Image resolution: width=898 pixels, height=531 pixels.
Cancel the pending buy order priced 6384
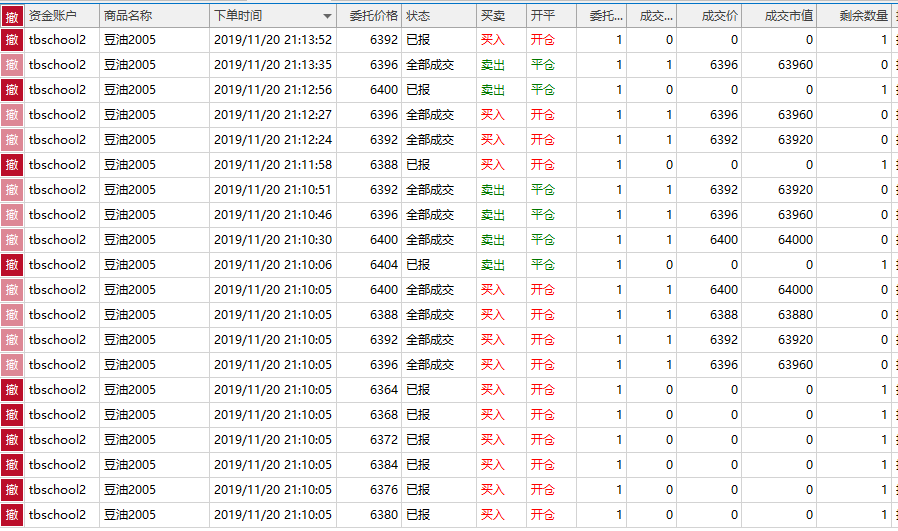tap(12, 465)
